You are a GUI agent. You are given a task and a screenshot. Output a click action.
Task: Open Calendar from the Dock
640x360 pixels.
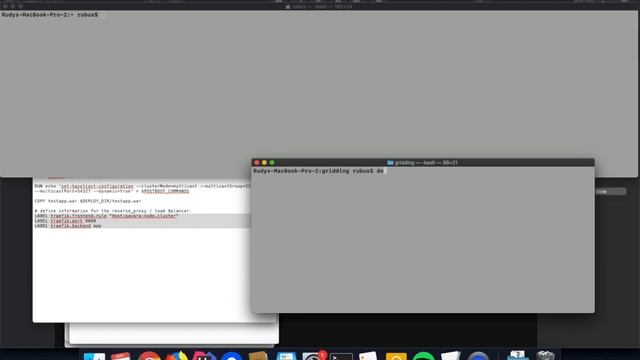coord(121,356)
